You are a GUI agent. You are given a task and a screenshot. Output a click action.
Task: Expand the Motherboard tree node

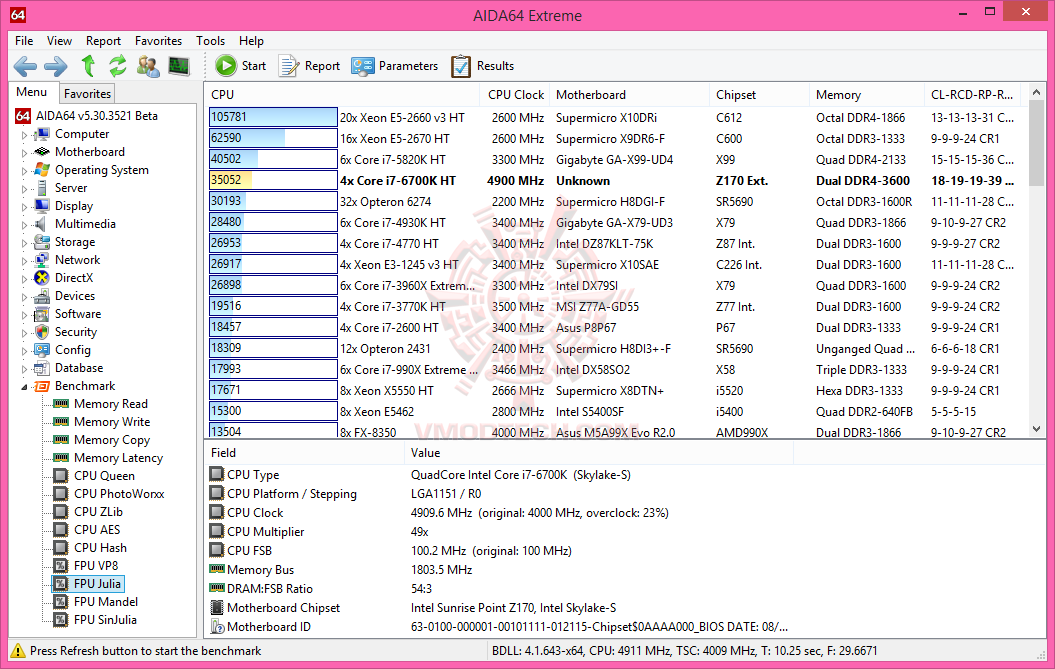pos(24,153)
